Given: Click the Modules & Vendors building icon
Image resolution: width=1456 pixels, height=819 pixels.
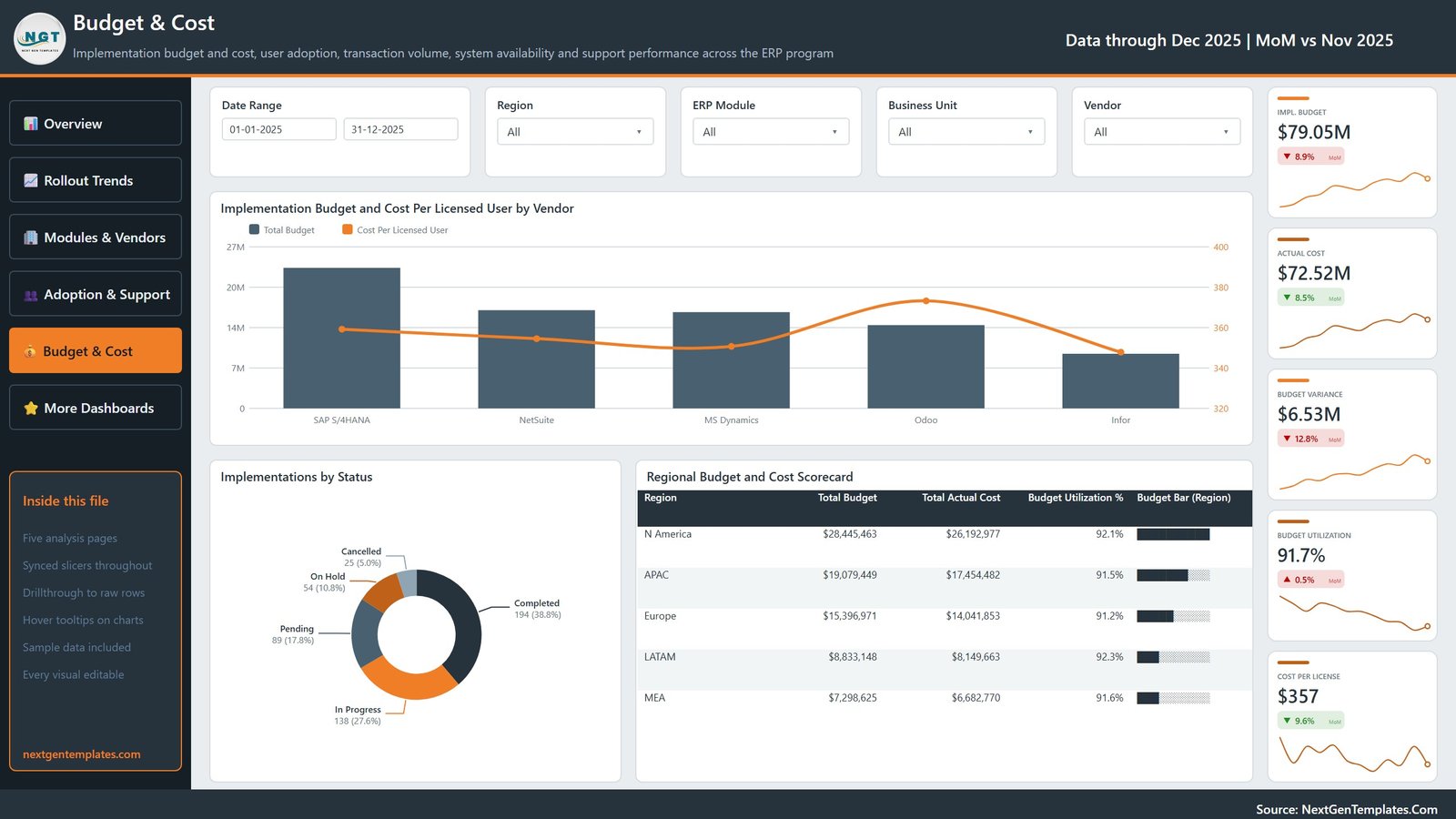Looking at the screenshot, I should (x=31, y=238).
